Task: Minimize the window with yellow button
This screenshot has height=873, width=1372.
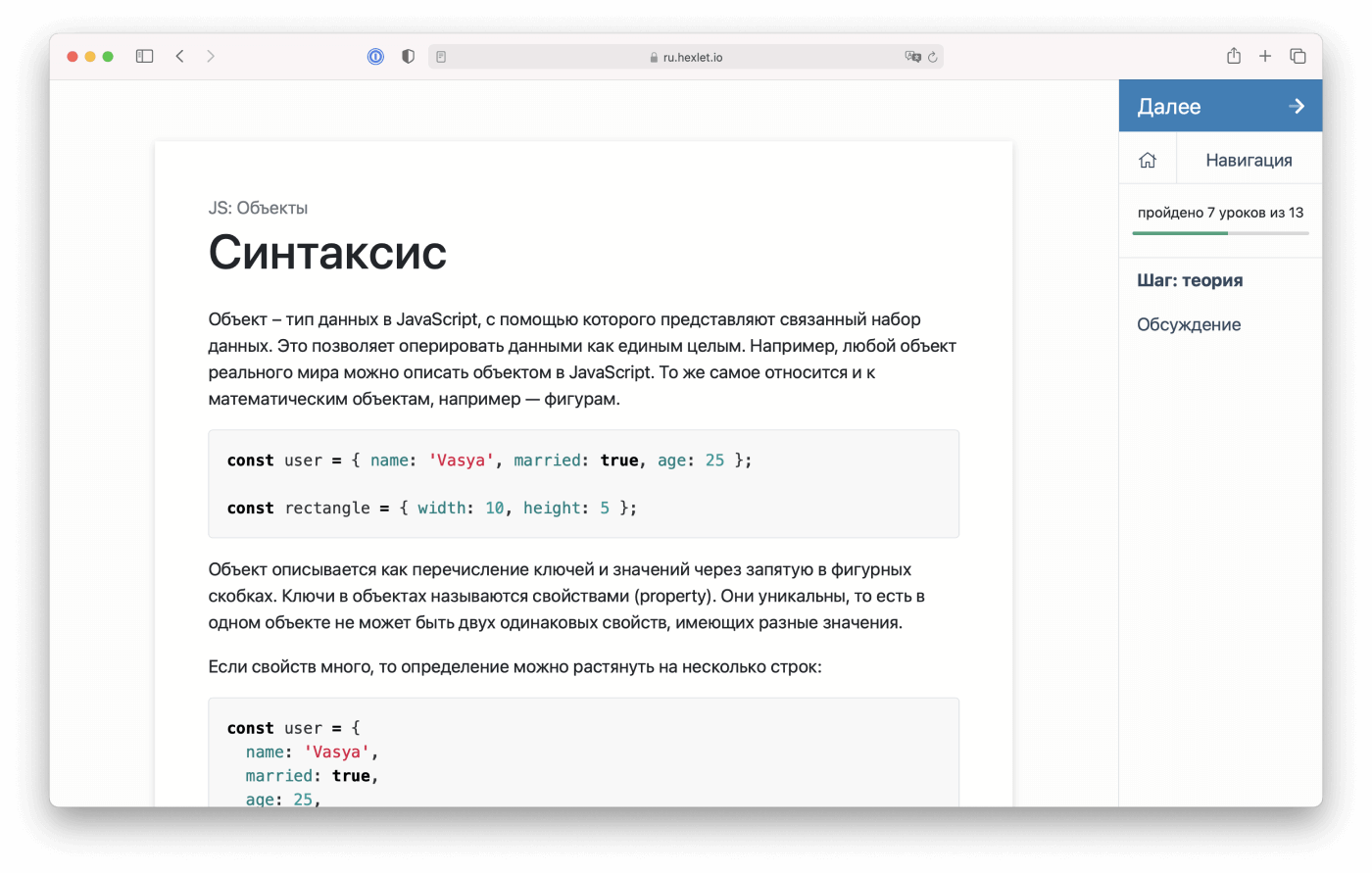Action: 90,57
